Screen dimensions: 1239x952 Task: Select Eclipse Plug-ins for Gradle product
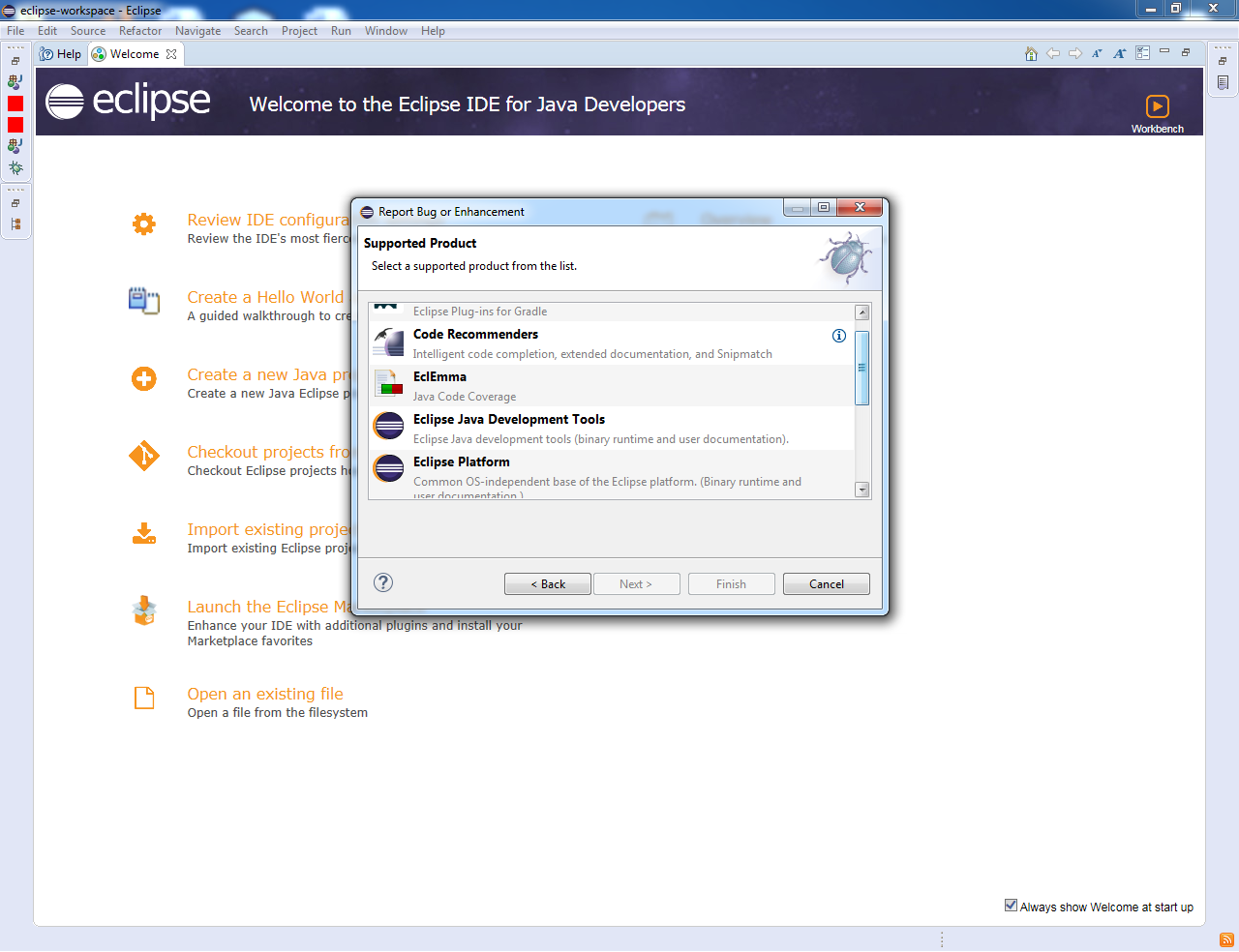(x=612, y=312)
